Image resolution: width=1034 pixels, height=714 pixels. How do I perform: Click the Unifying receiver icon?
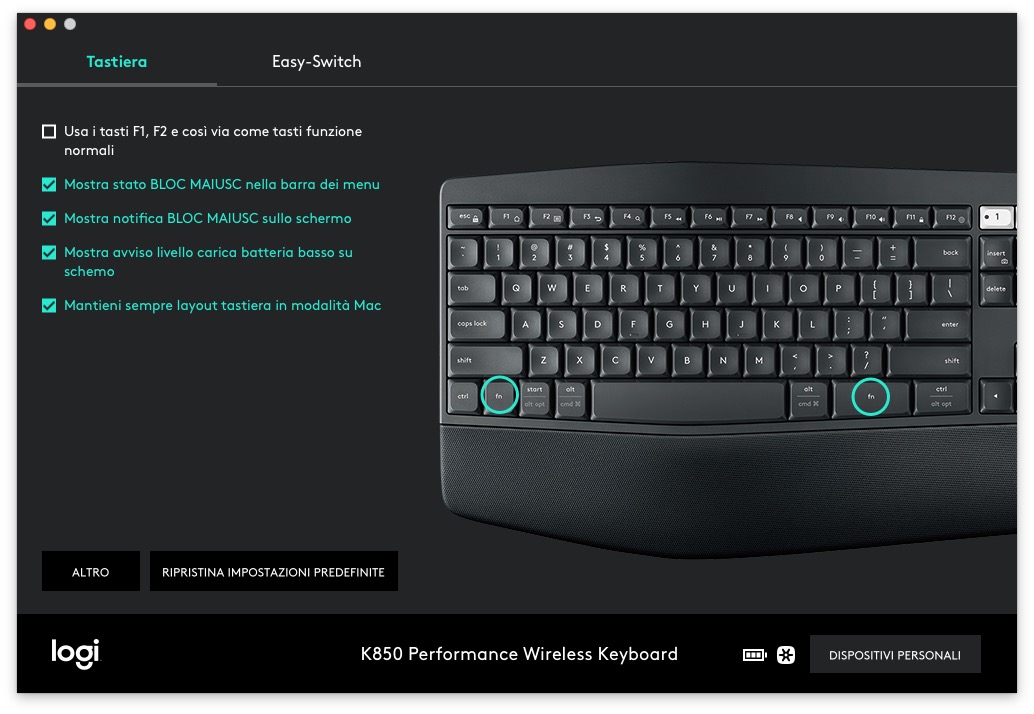786,655
